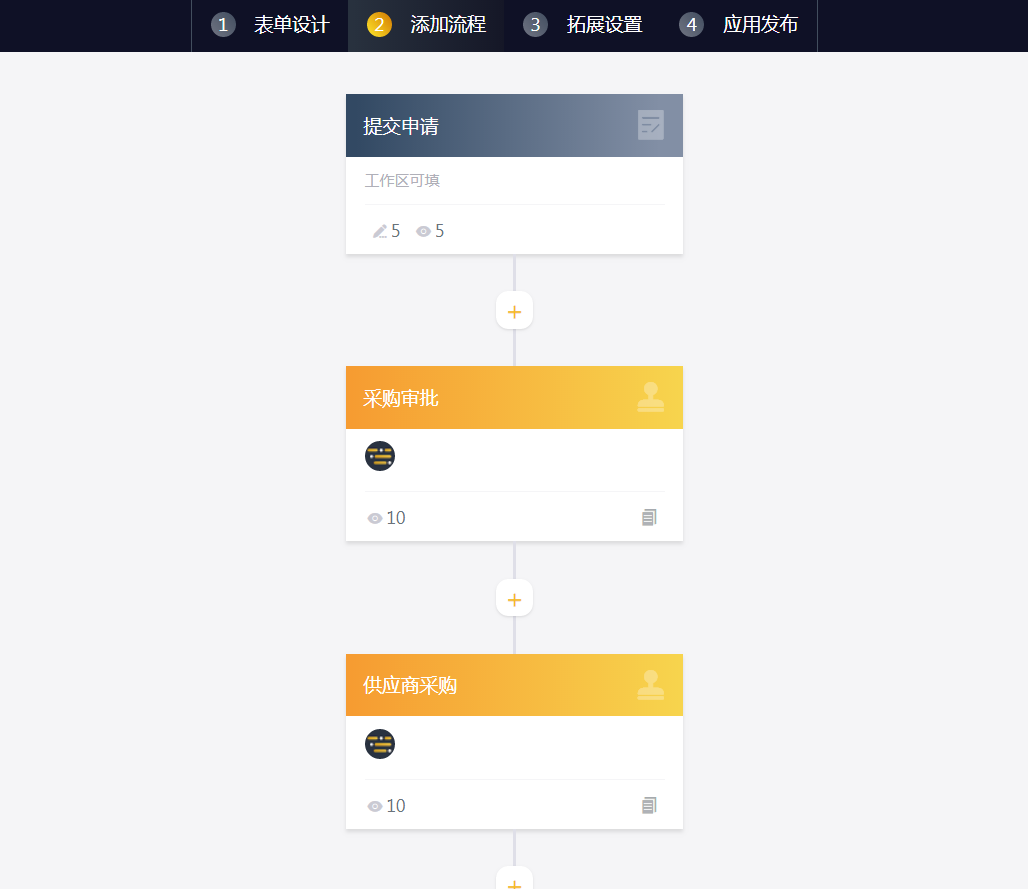1028x889 pixels.
Task: Open step 3 拓展设置
Action: [x=582, y=25]
